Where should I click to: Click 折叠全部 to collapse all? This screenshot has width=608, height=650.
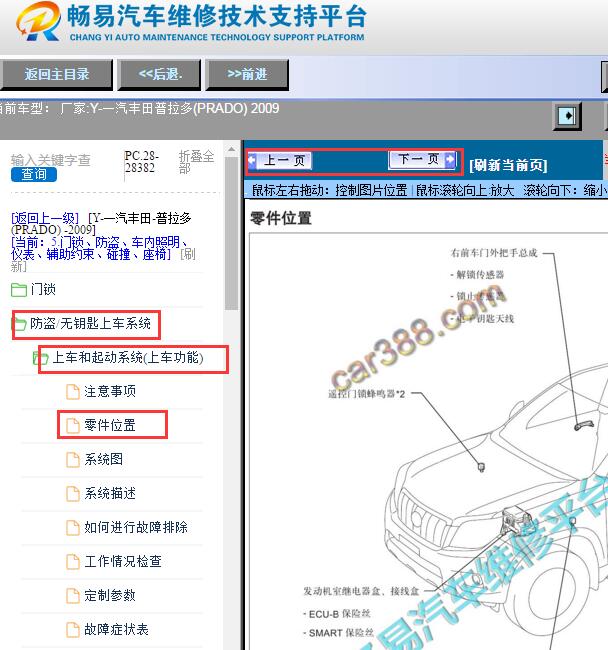pyautogui.click(x=196, y=162)
